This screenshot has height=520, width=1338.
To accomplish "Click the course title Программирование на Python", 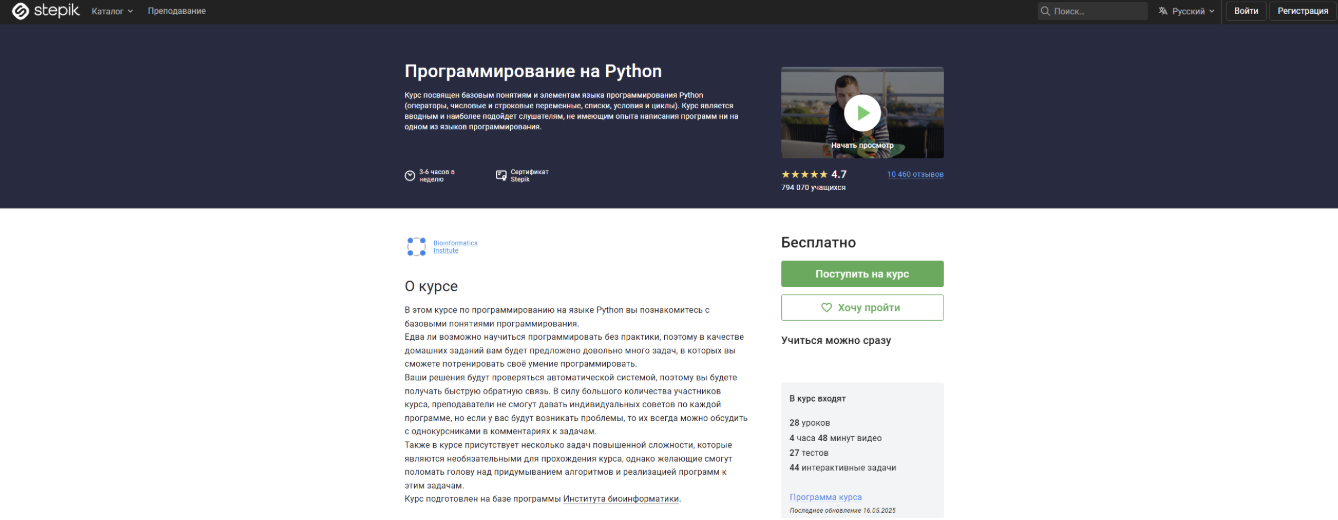I will (x=533, y=71).
